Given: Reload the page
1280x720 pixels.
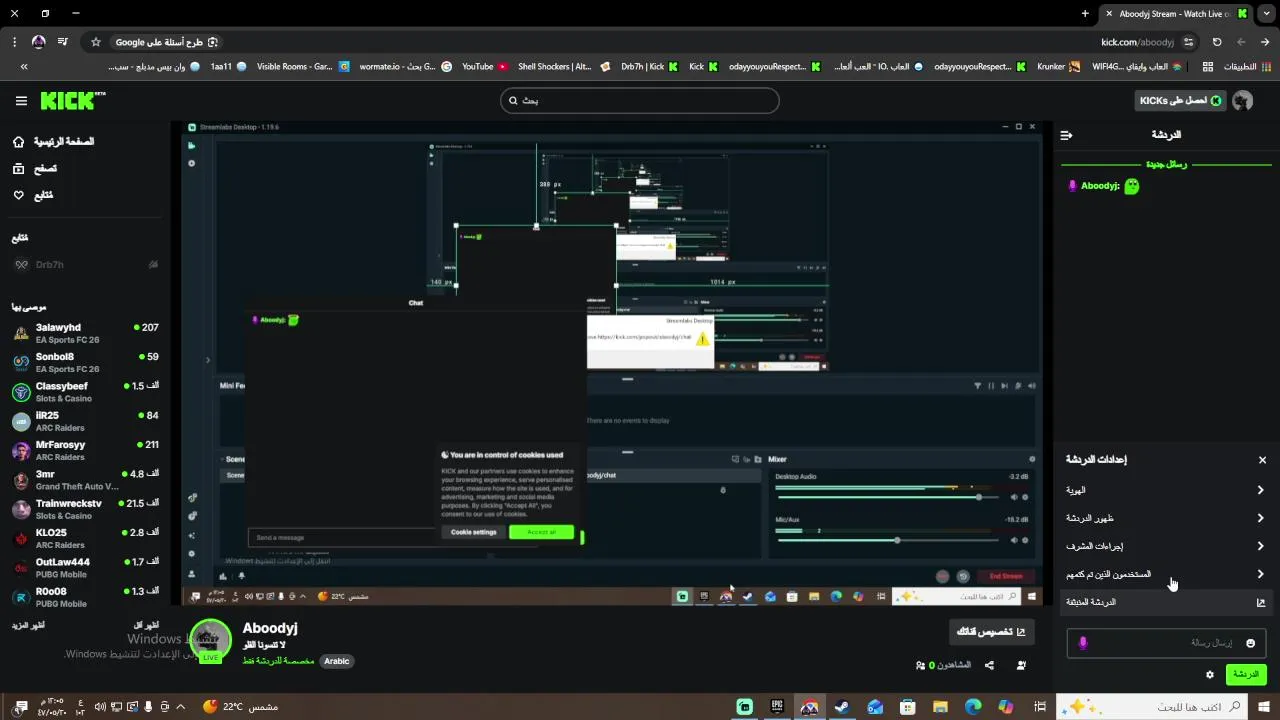Looking at the screenshot, I should point(1217,42).
